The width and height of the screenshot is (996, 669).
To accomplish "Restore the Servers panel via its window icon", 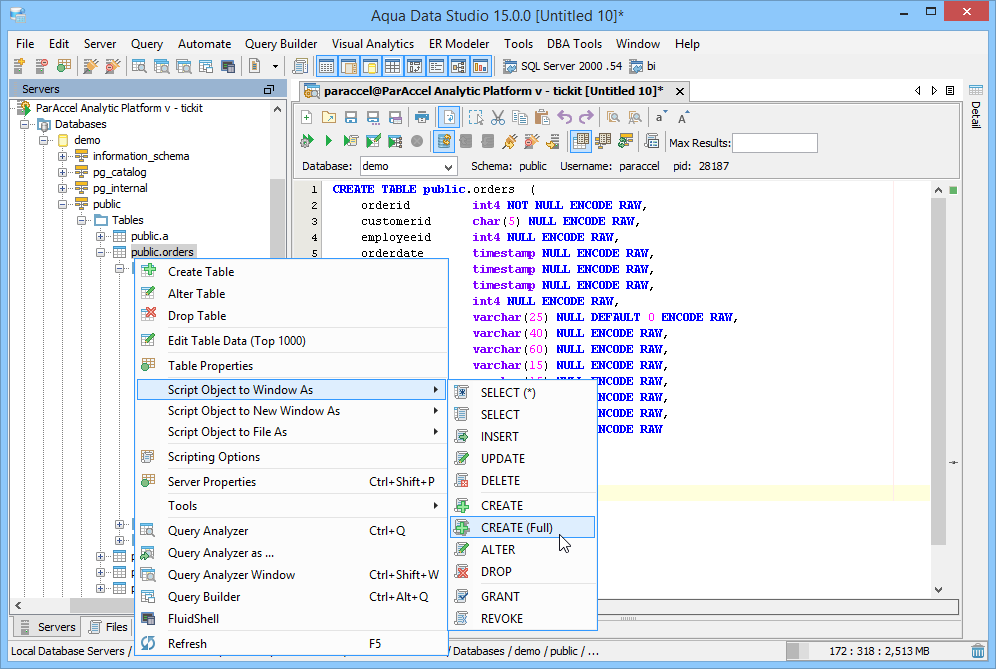I will click(269, 90).
